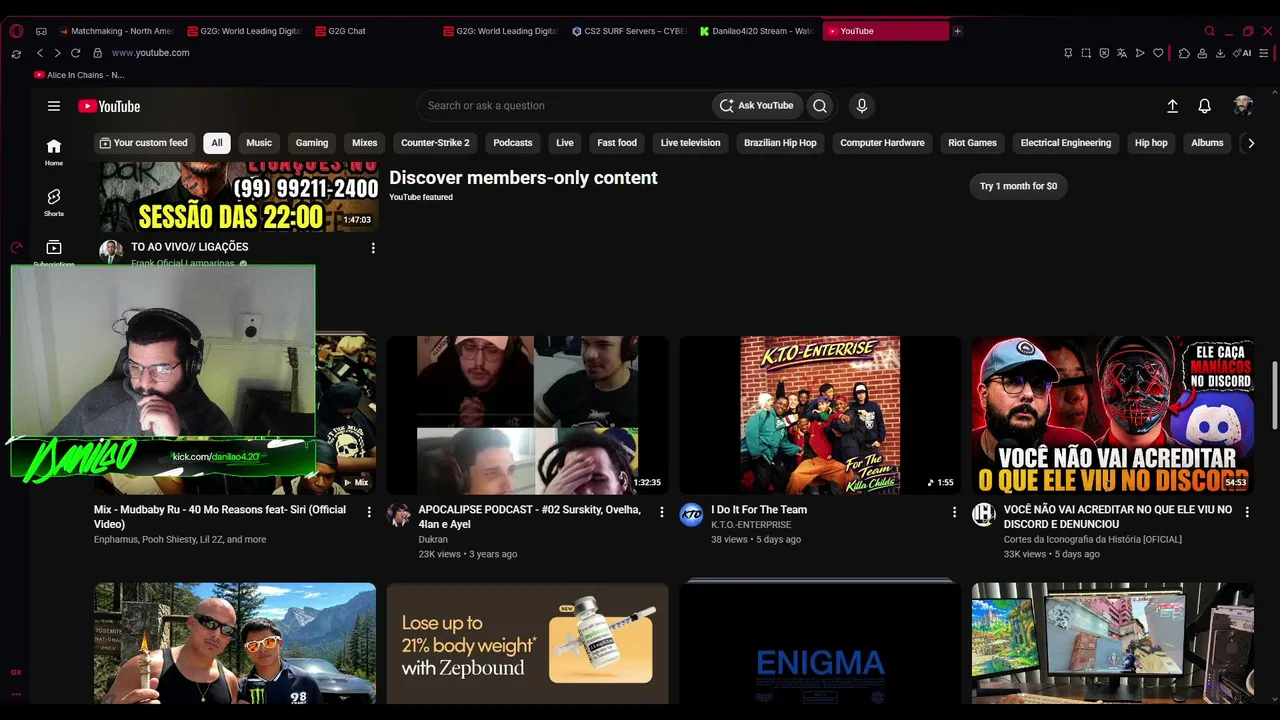Image resolution: width=1280 pixels, height=720 pixels.
Task: Open the ENIGMA video thumbnail
Action: 820,644
